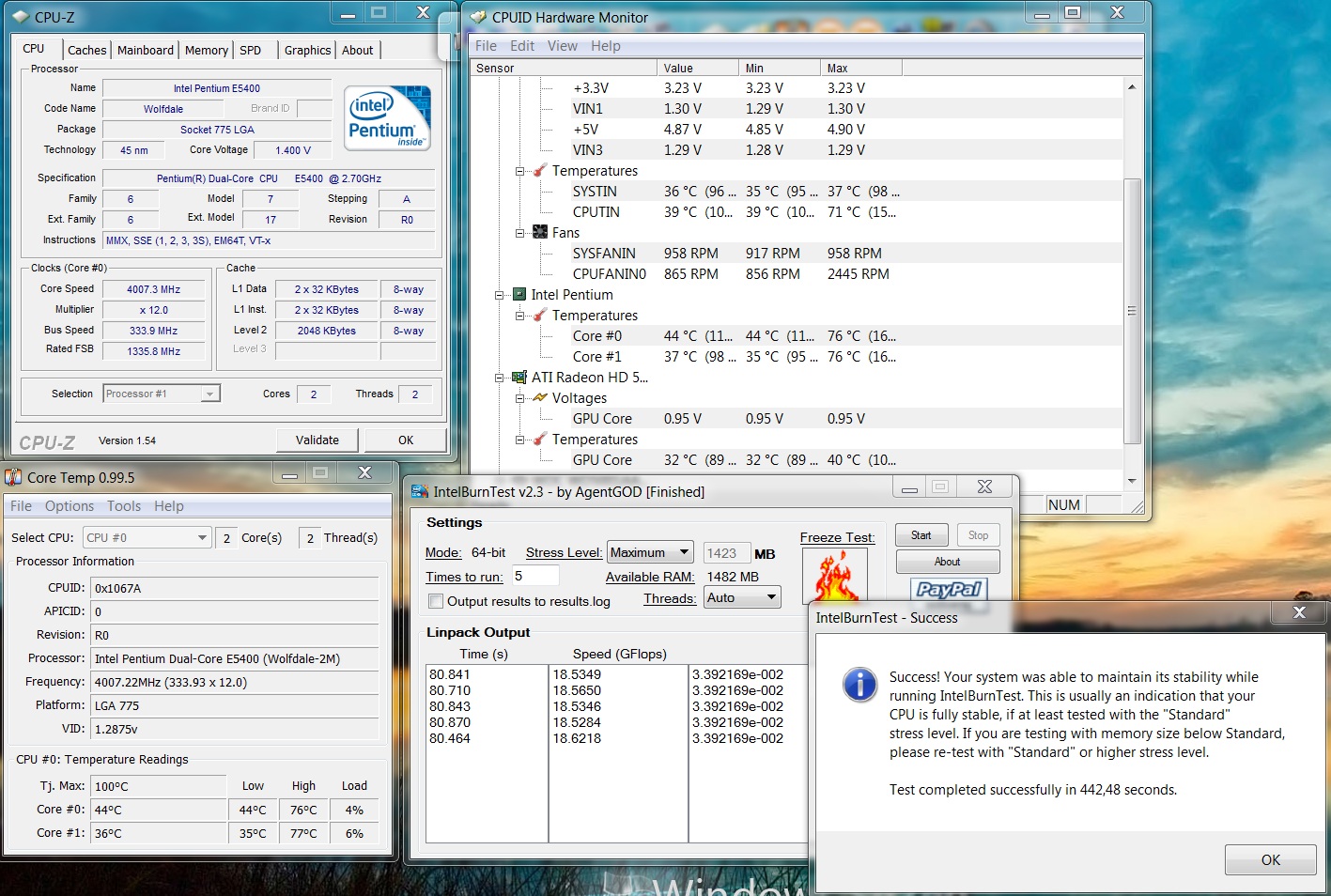This screenshot has height=896, width=1331.
Task: Click the CPUID Hardware Monitor title bar icon
Action: pos(478,17)
